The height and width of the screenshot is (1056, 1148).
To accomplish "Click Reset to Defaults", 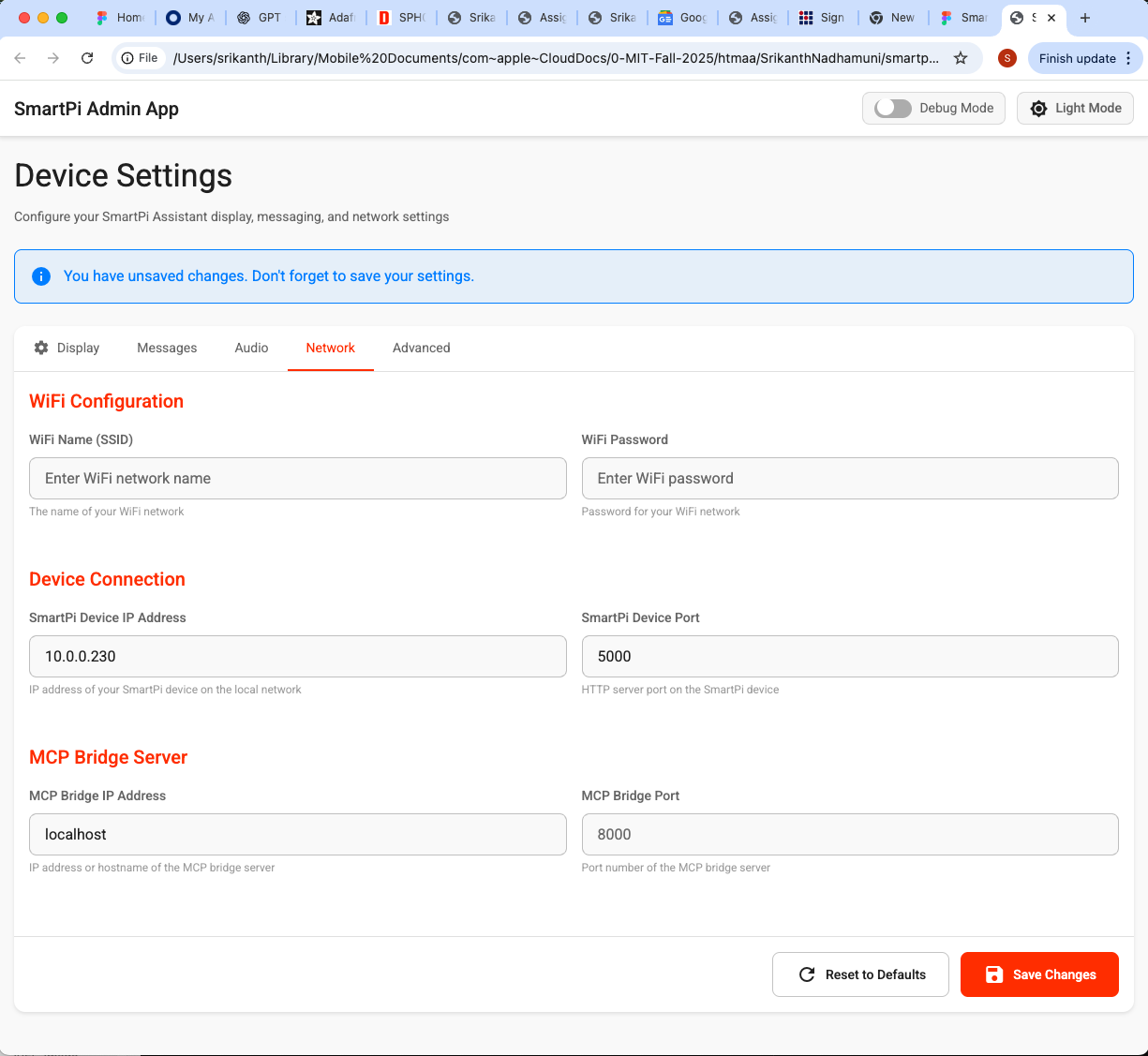I will [x=860, y=974].
